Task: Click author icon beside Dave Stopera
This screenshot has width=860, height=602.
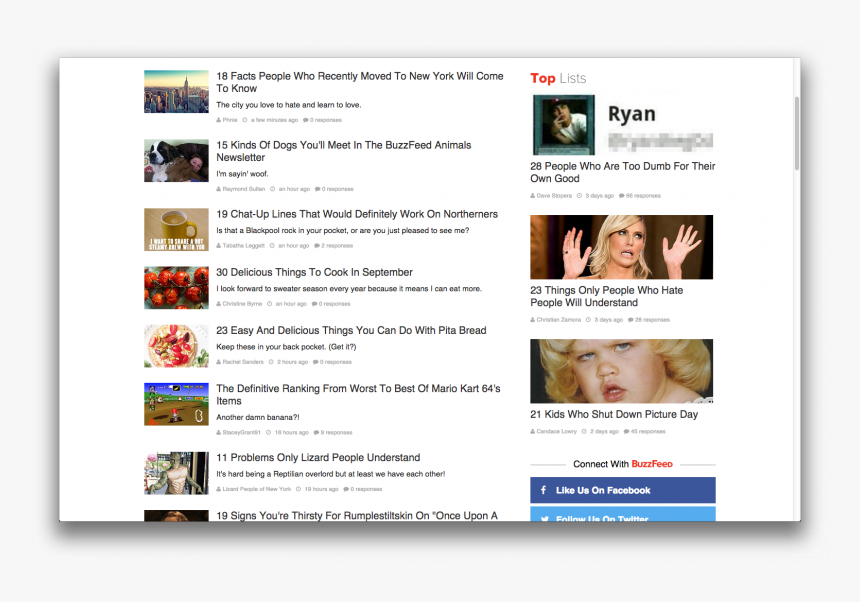Action: pos(533,196)
